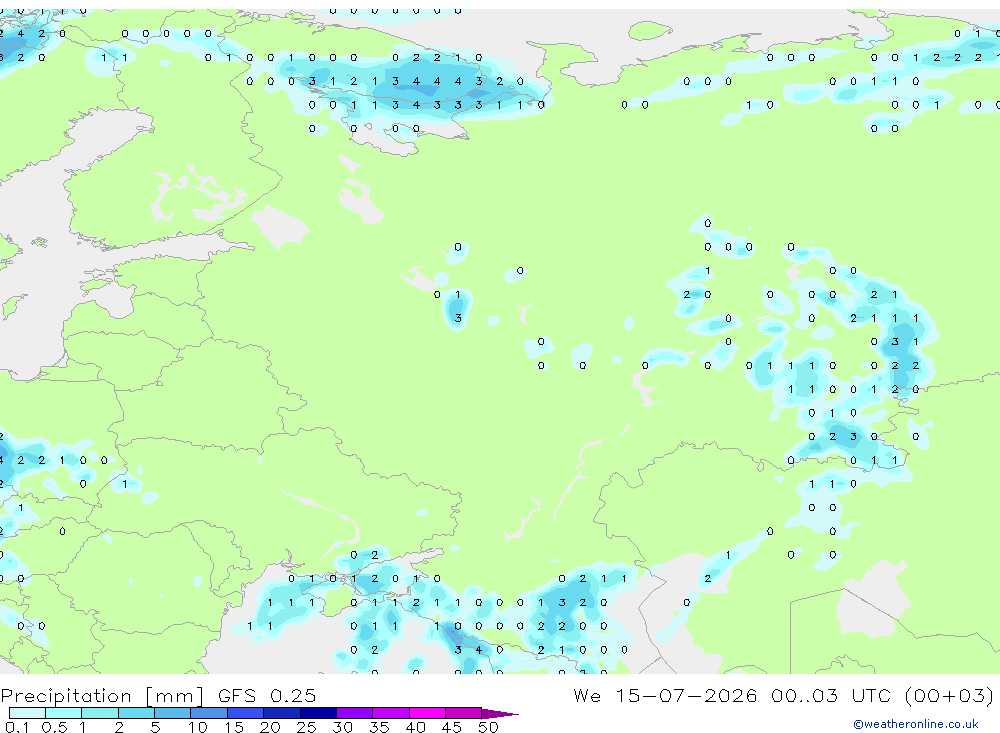Click the above-50 mm legend arrow tip
The height and width of the screenshot is (733, 1000).
pos(501,713)
